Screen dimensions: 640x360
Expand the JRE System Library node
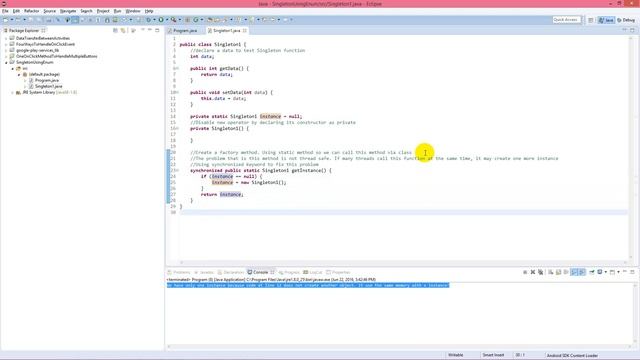tap(13, 93)
